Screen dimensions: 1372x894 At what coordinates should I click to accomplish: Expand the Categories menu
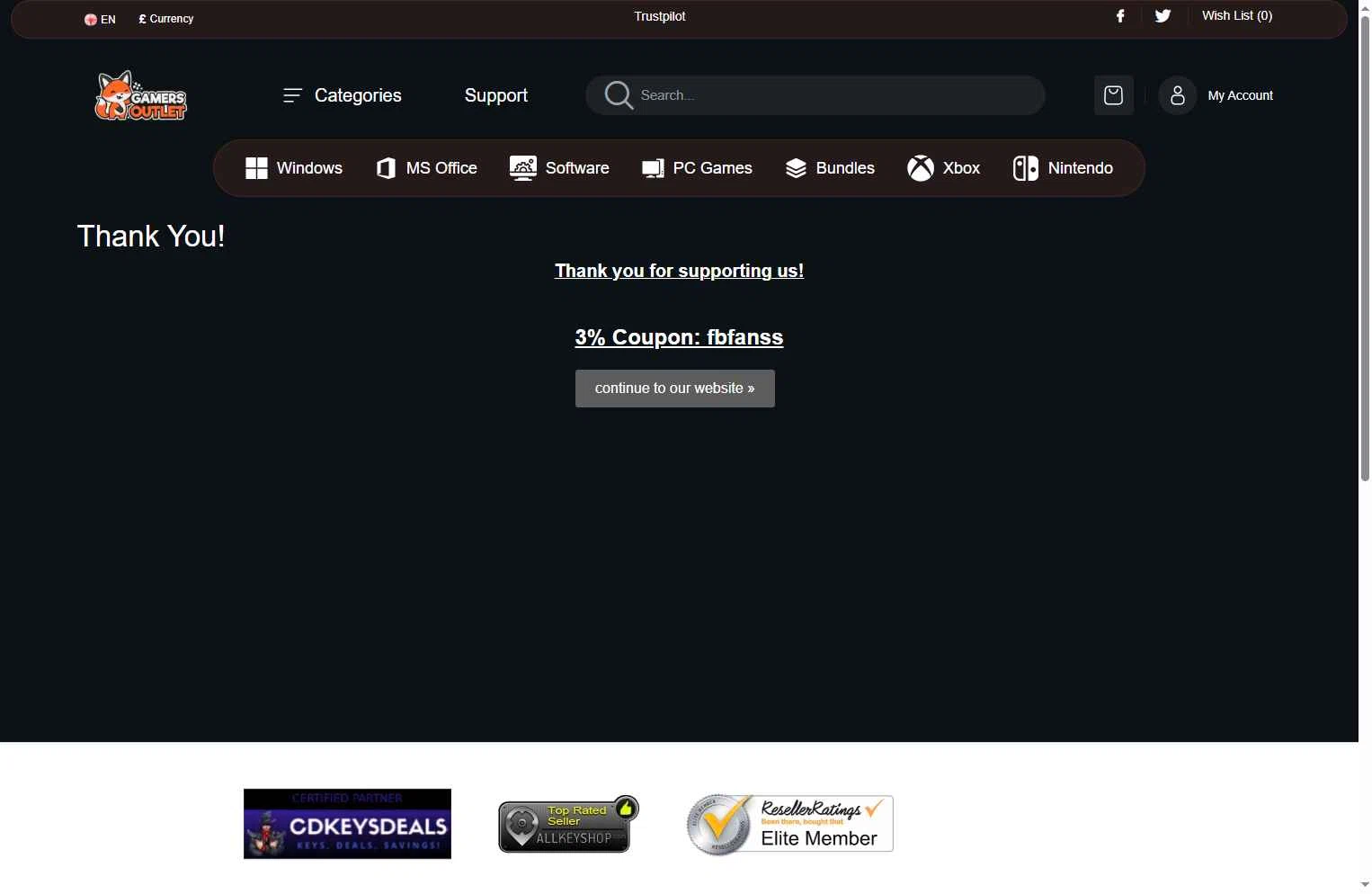pos(343,95)
